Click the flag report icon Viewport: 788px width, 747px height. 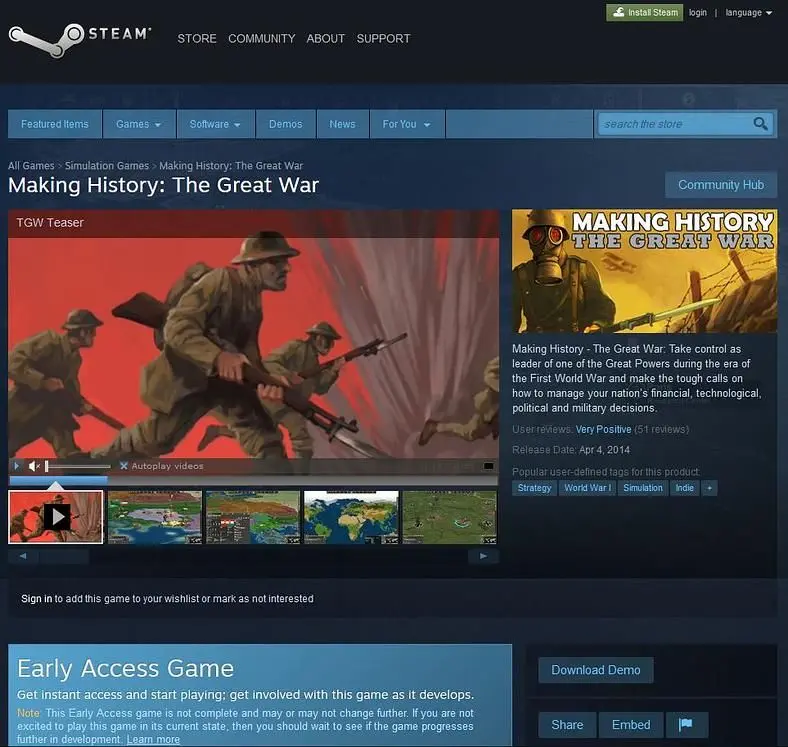pyautogui.click(x=686, y=724)
